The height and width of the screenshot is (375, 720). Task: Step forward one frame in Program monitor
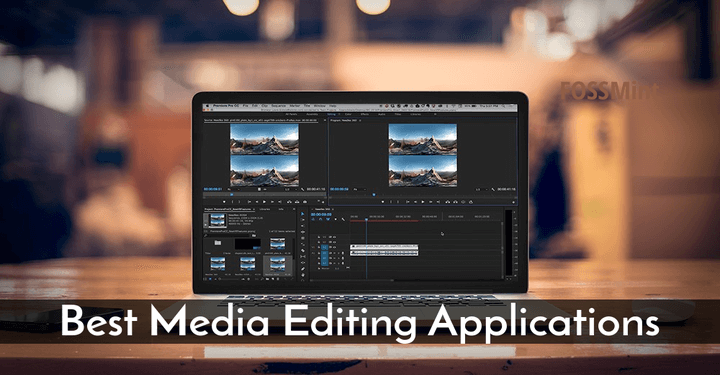(x=431, y=202)
